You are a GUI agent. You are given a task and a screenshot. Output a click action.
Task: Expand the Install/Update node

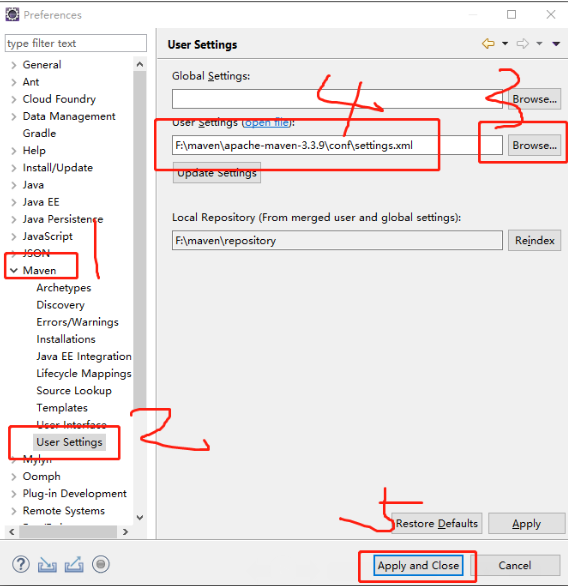14,168
